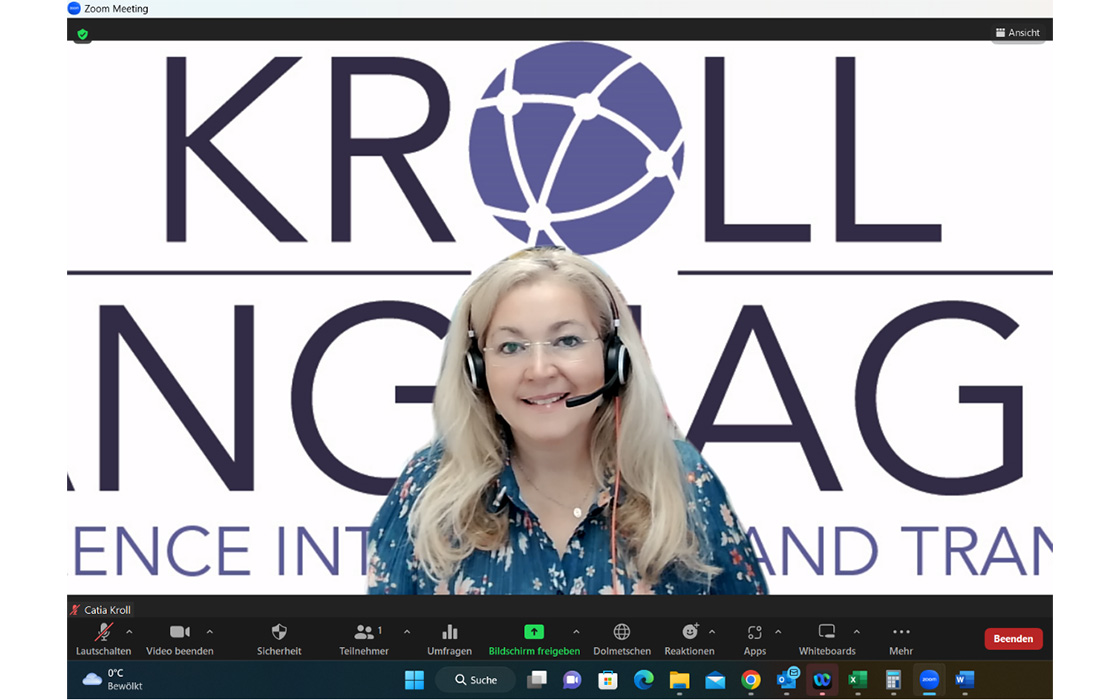Open Google Chrome from taskbar
This screenshot has height=700, width=1120.
[751, 680]
